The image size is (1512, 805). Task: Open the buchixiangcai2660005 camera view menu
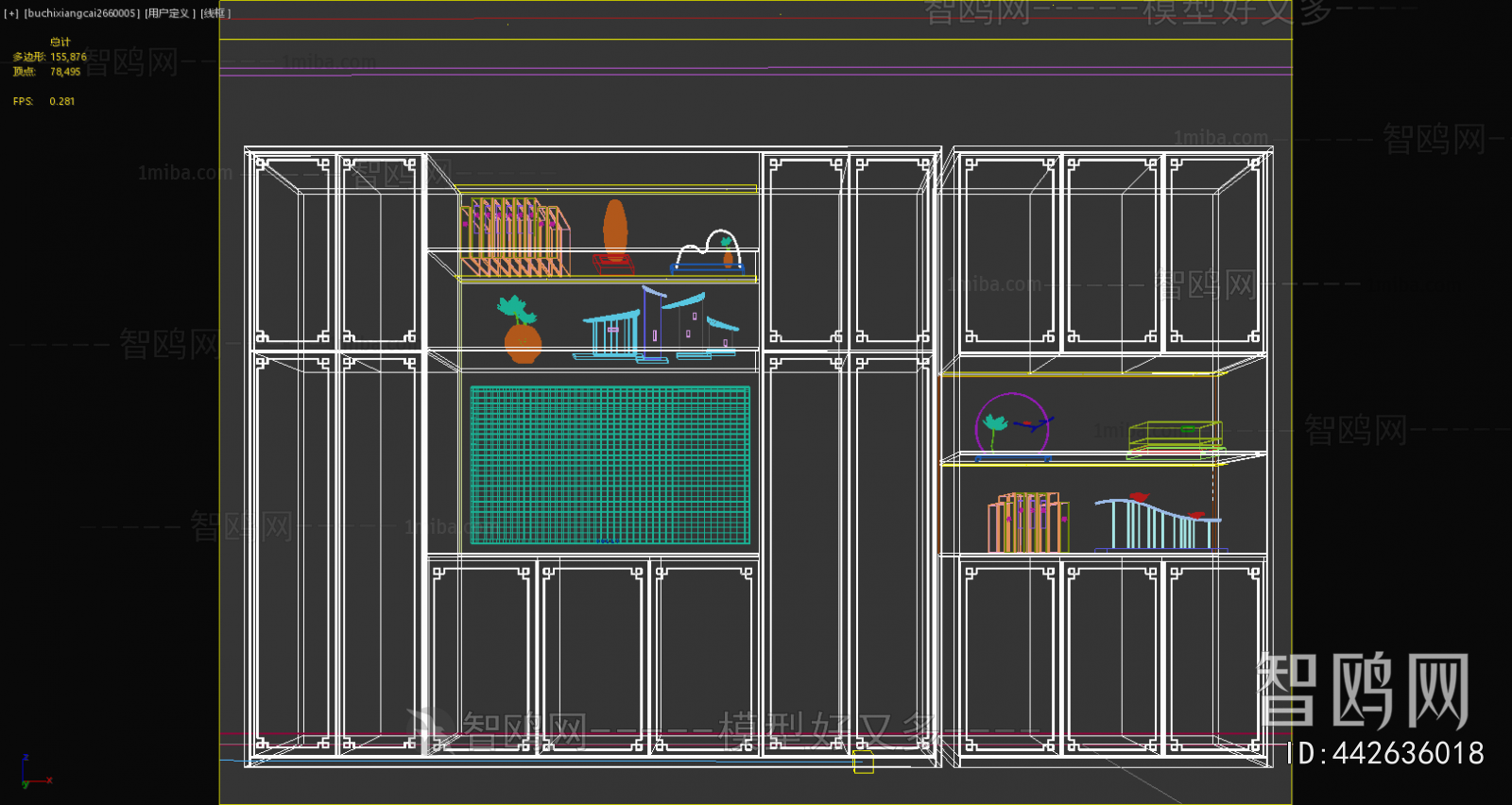coord(82,13)
